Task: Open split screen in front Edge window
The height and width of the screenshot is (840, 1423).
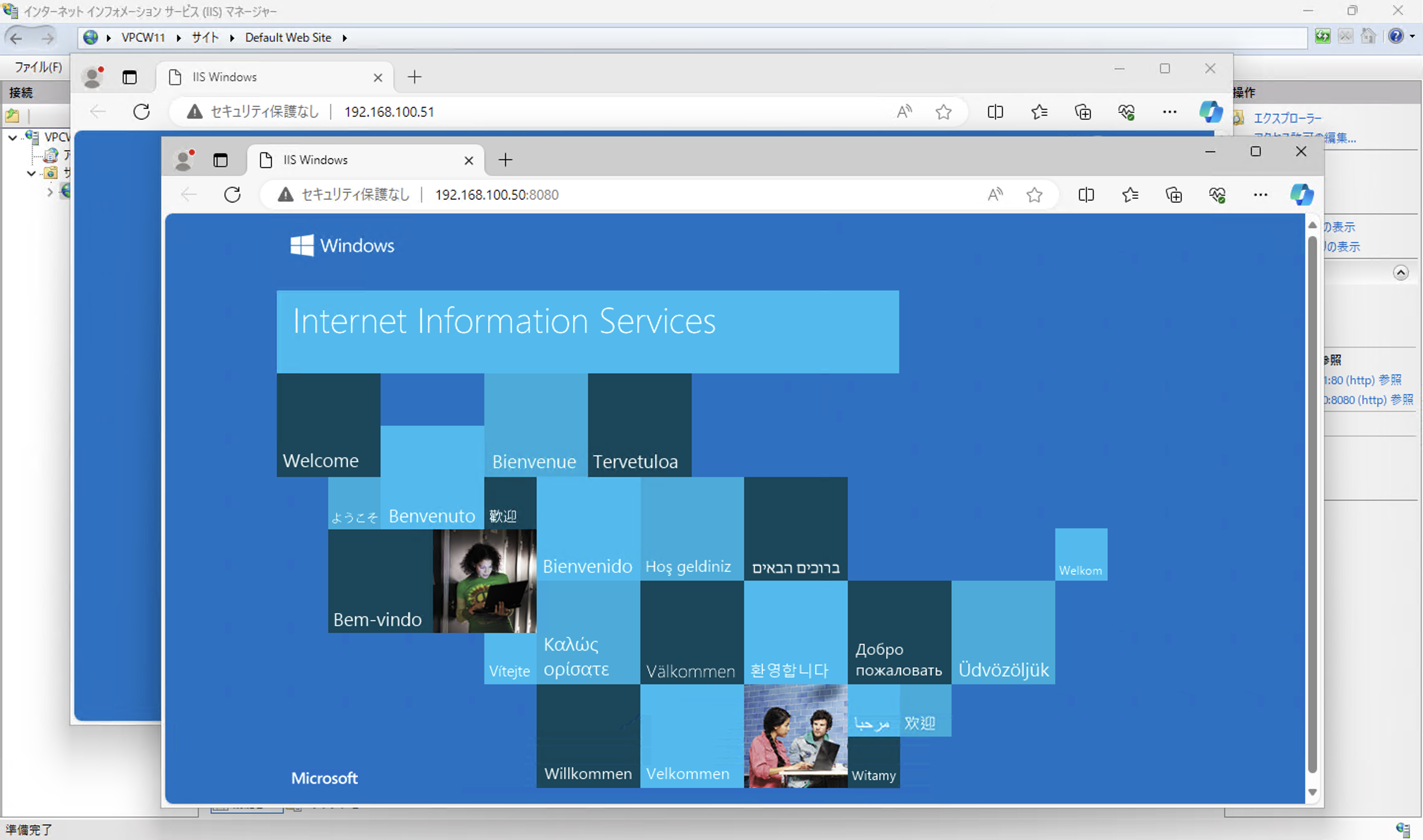Action: pos(1086,195)
